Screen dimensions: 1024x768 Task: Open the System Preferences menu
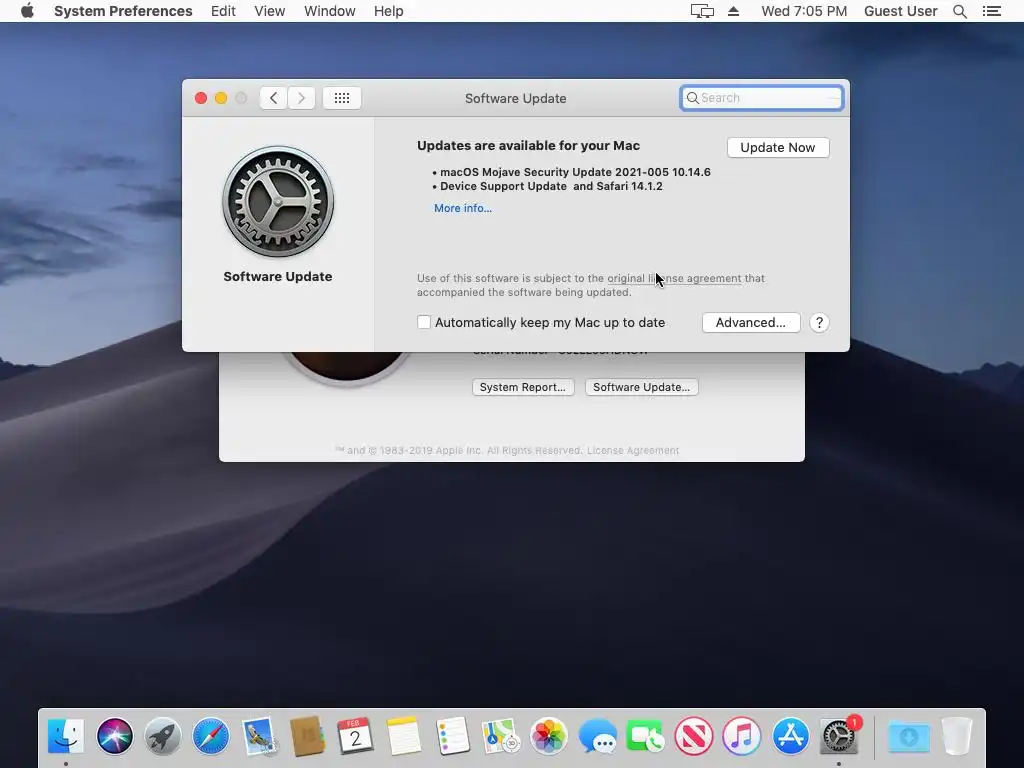pyautogui.click(x=123, y=11)
